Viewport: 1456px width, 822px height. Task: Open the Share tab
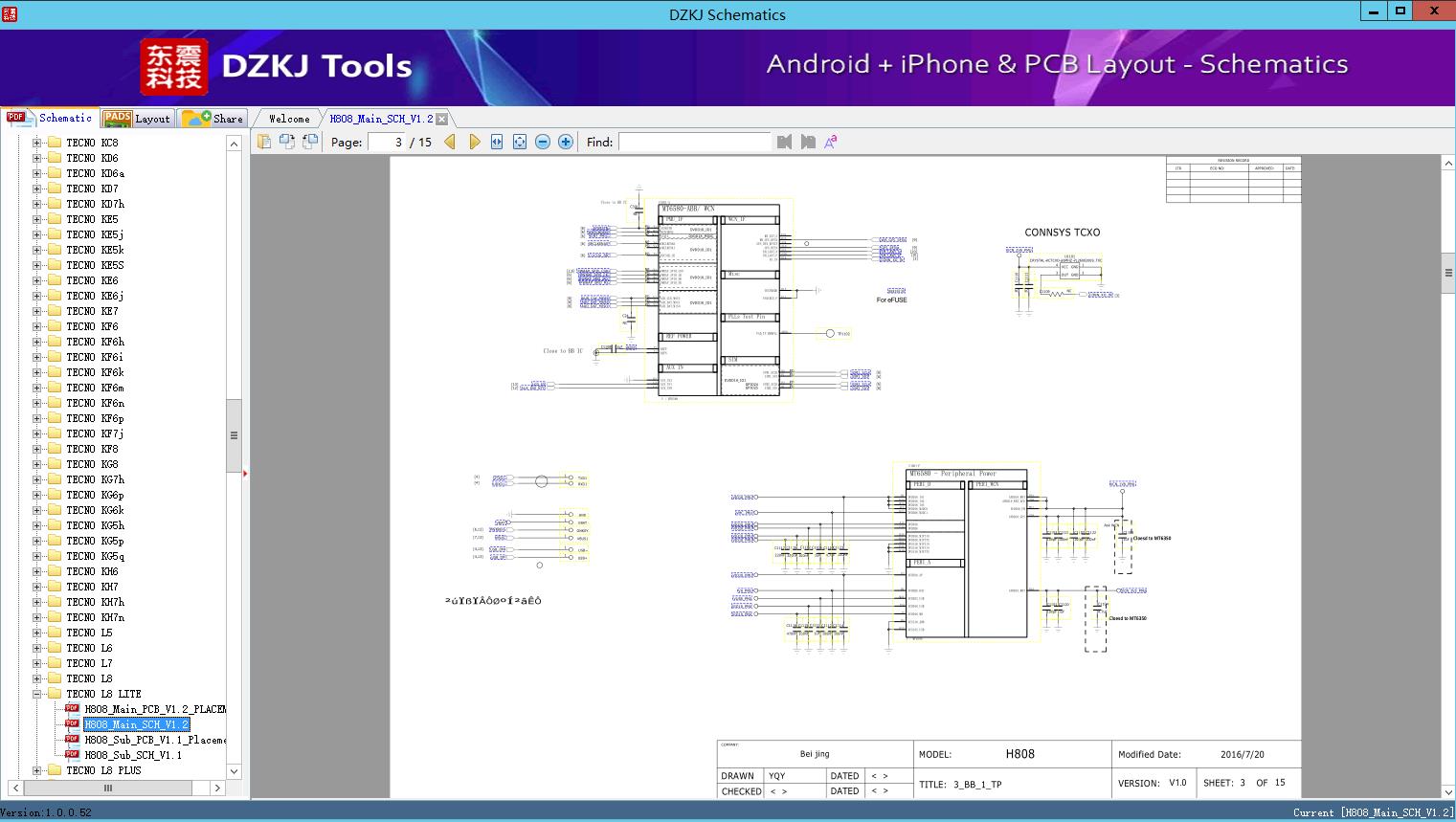pos(214,119)
